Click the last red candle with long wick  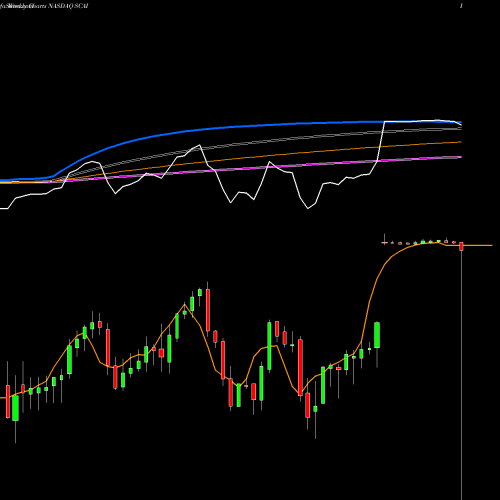coord(461,246)
